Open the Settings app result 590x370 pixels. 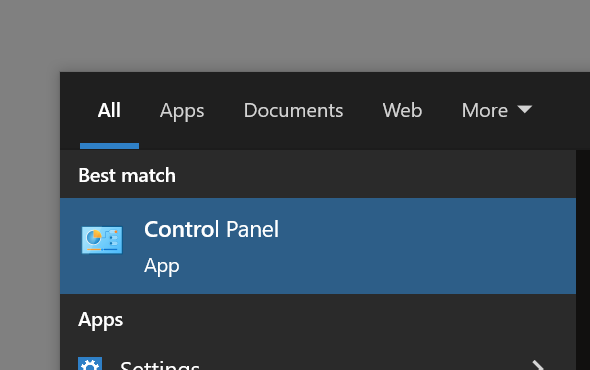pos(318,363)
